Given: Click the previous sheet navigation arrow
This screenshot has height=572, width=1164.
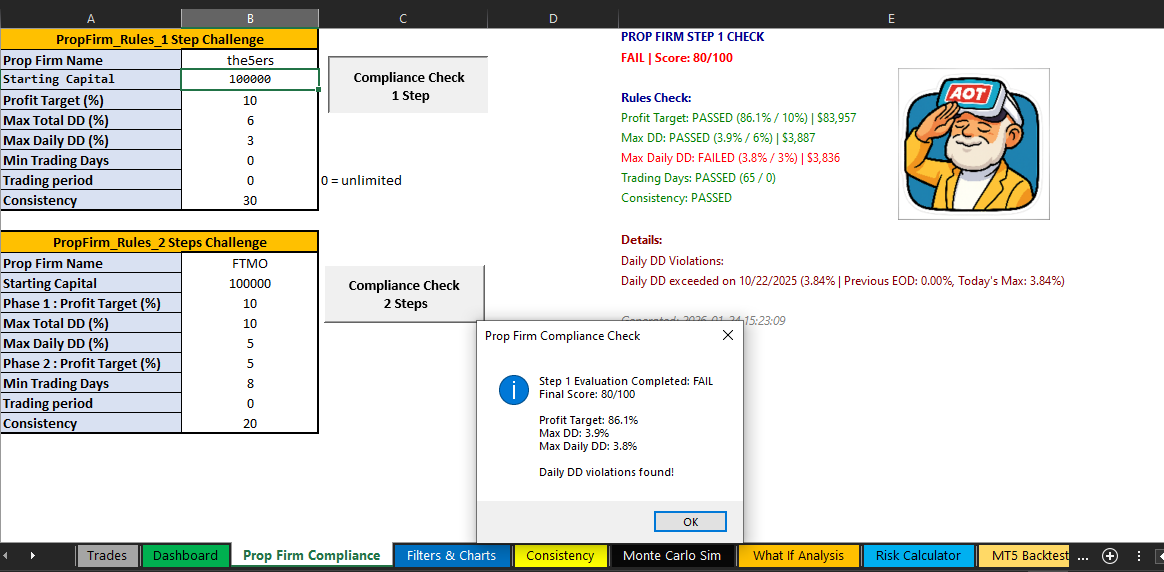Looking at the screenshot, I should point(6,556).
